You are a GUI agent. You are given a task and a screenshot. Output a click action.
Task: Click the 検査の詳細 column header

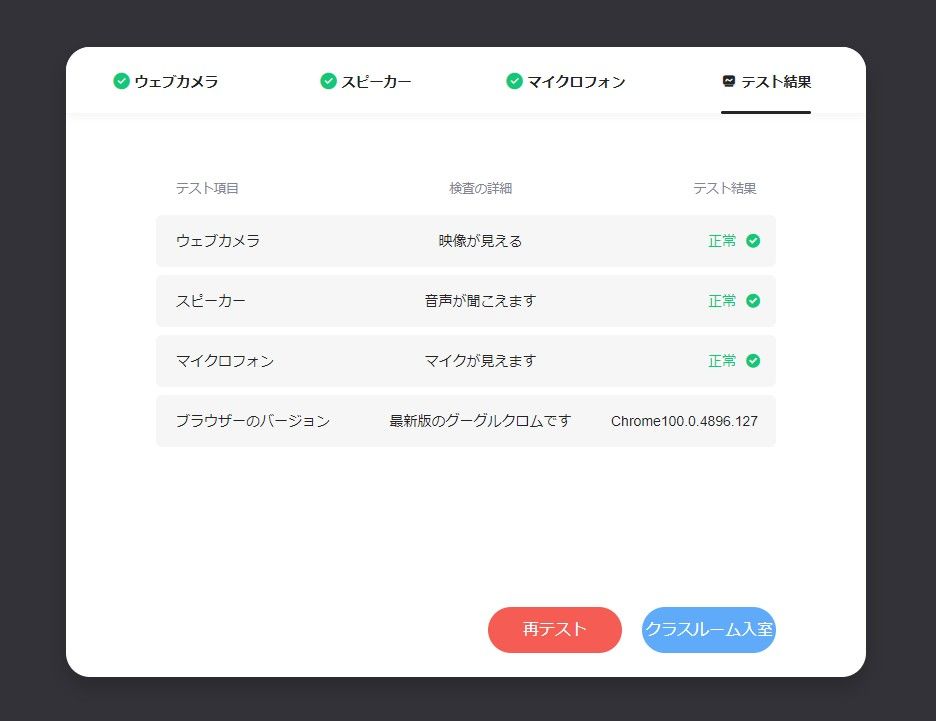point(480,188)
